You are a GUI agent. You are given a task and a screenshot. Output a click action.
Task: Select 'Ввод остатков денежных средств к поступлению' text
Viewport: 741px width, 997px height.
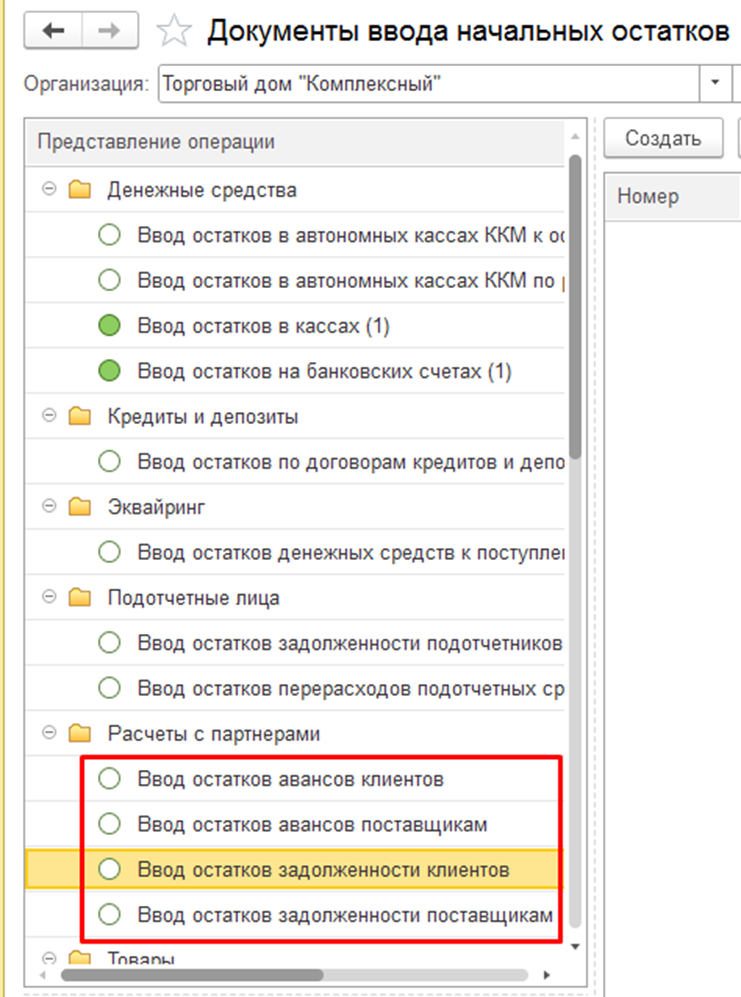click(x=351, y=553)
